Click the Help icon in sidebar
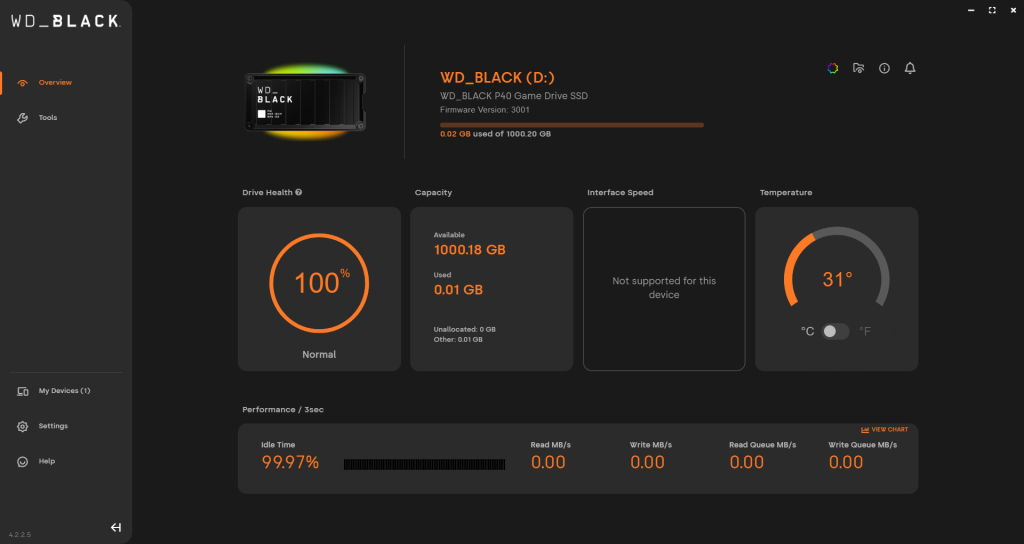1024x544 pixels. [23, 462]
